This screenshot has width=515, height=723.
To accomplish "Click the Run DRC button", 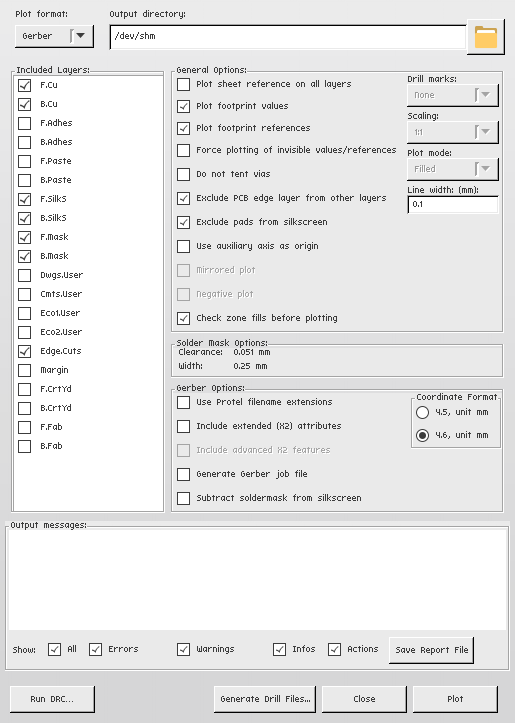I will 52,699.
